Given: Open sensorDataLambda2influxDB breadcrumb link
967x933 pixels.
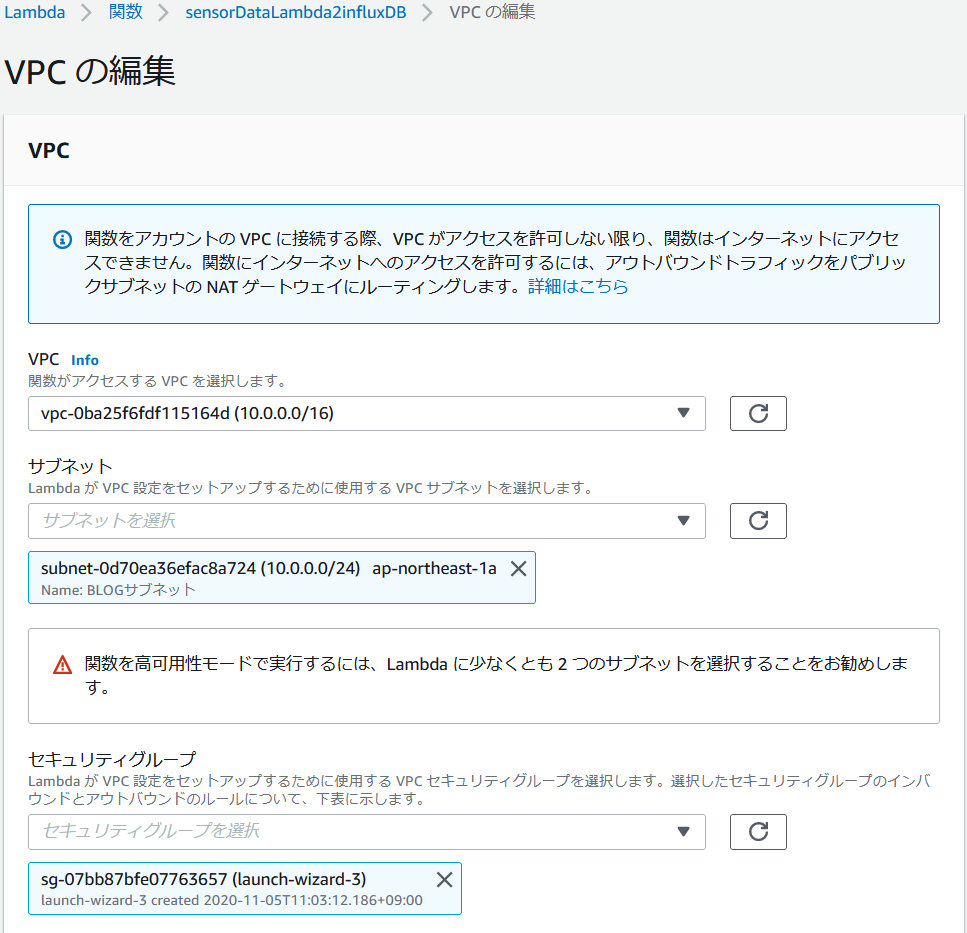Looking at the screenshot, I should point(295,12).
